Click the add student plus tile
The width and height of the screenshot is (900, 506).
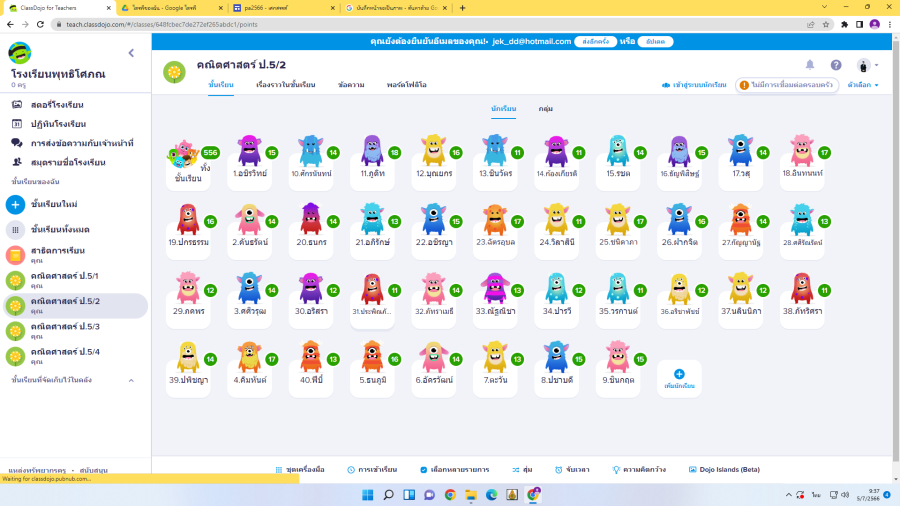tap(679, 378)
